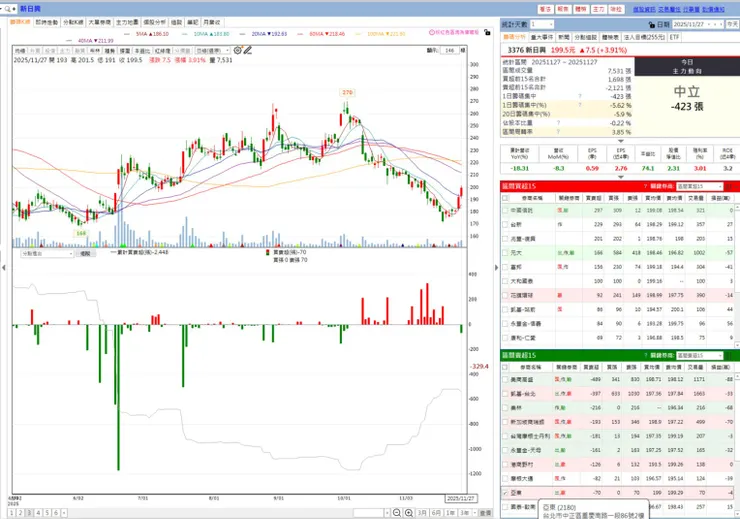The height and width of the screenshot is (519, 740).
Task: Zoom in the chart with plus magnifier
Action: pyautogui.click(x=409, y=513)
